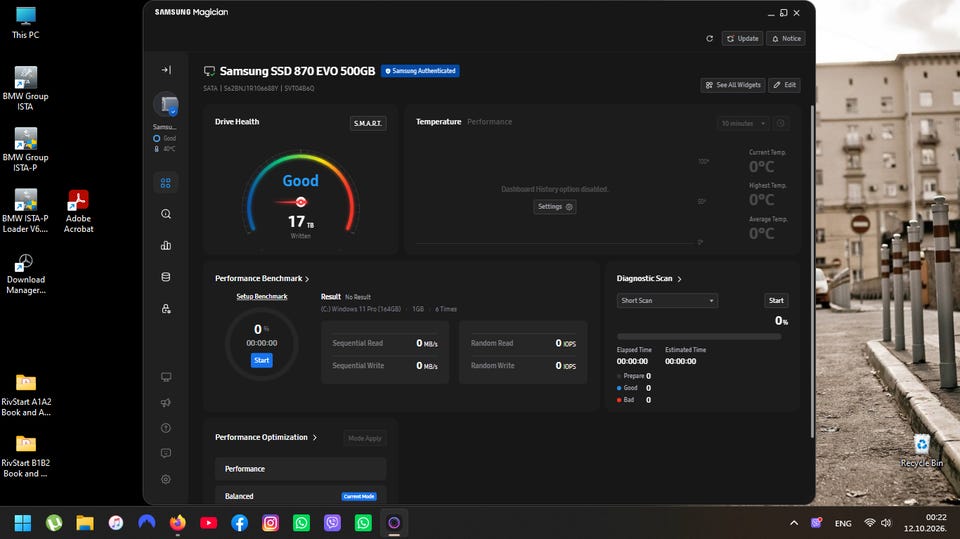Start the performance benchmark
960x539 pixels.
(261, 360)
